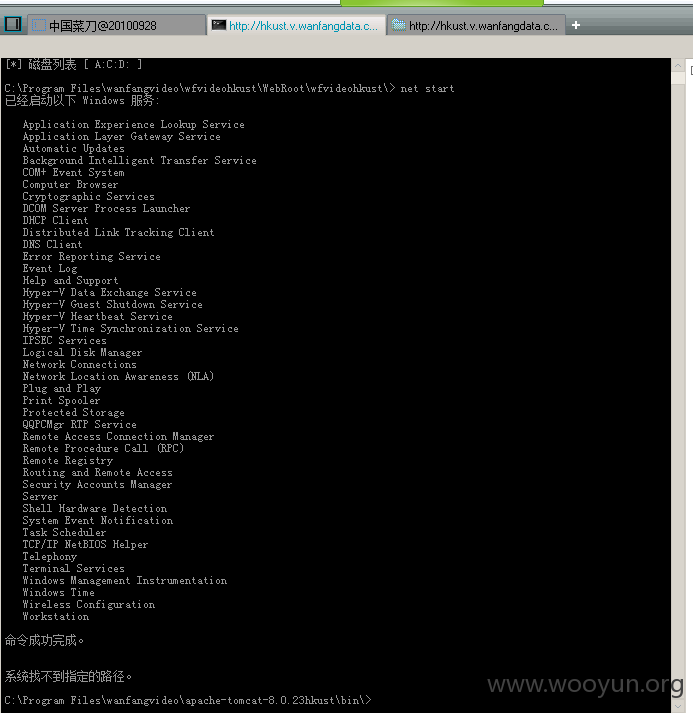Click 'Application Experience Lookup Service' line
The height and width of the screenshot is (713, 693).
click(134, 125)
